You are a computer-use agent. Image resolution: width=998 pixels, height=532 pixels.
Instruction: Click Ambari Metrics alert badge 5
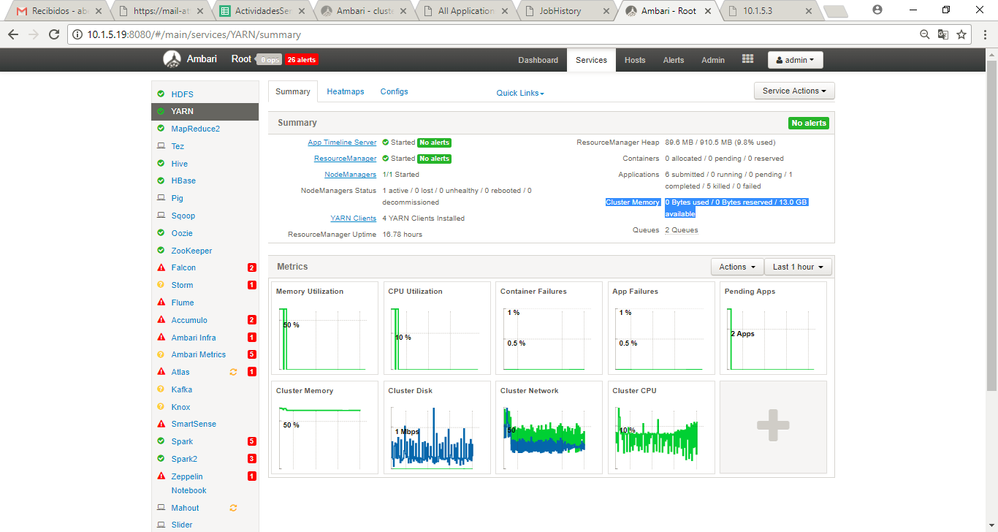coord(252,354)
